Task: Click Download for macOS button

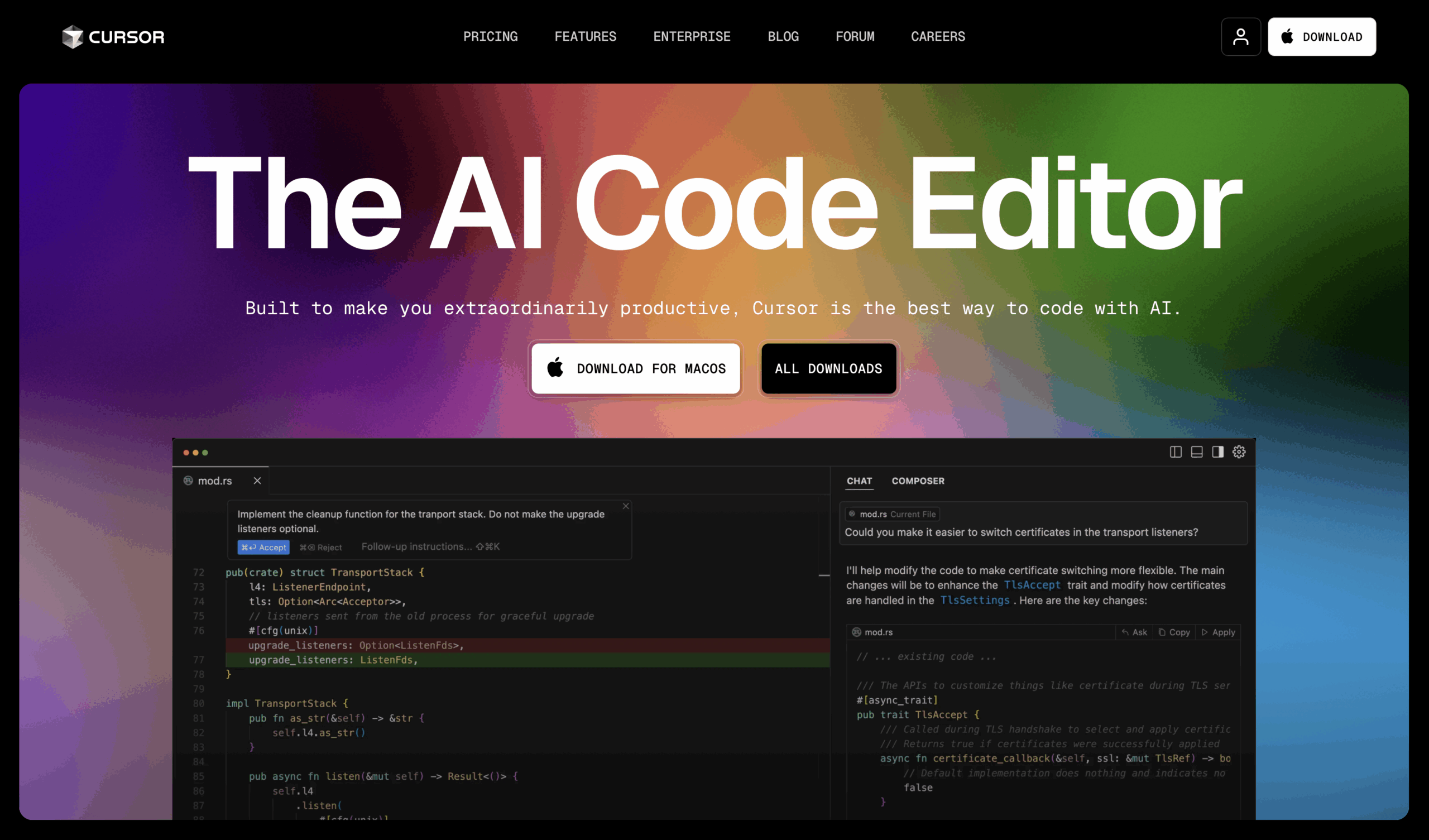Action: 636,369
